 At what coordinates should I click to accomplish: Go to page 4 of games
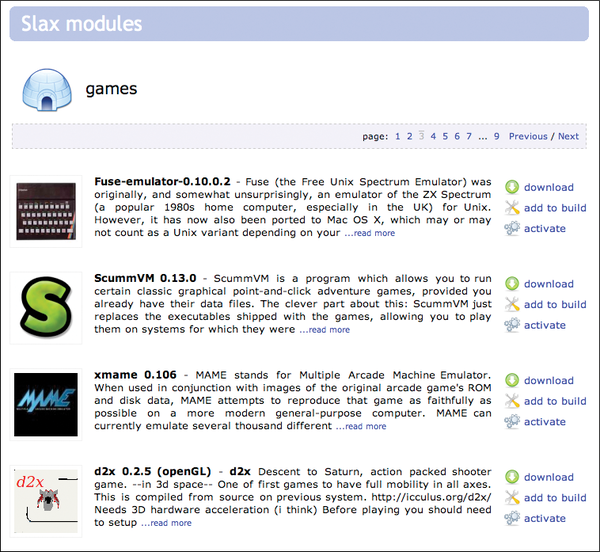click(x=433, y=136)
